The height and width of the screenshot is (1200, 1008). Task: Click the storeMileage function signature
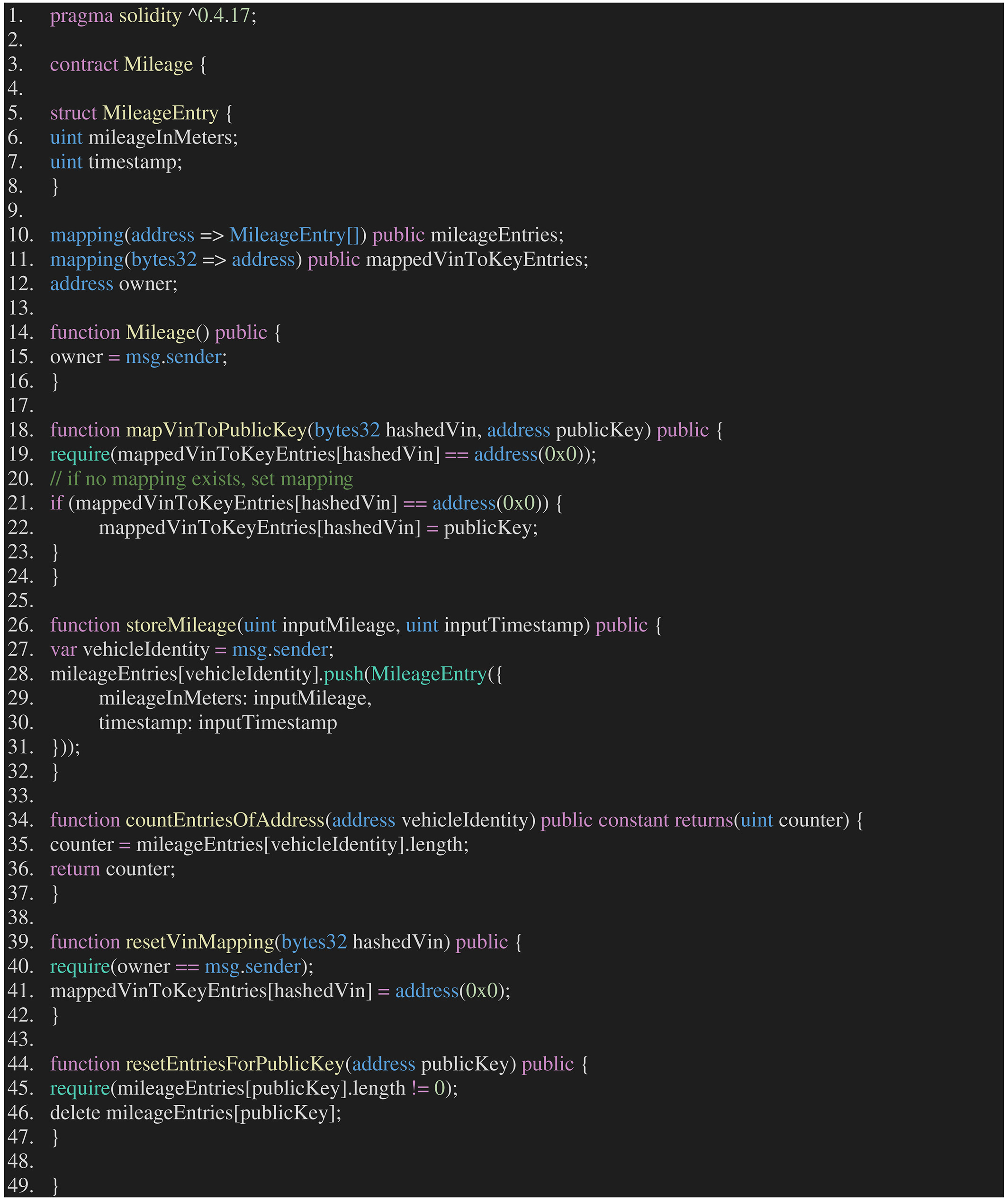click(355, 625)
